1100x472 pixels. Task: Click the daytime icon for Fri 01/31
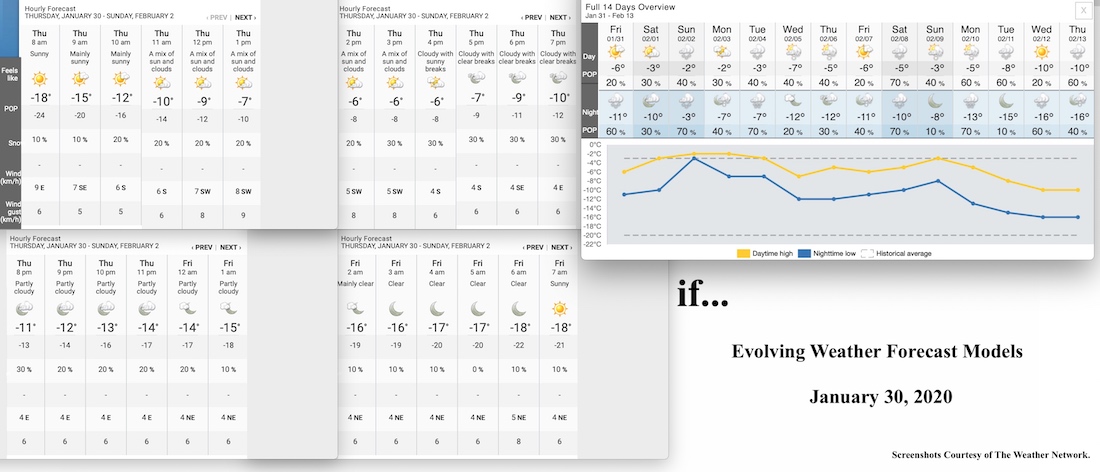pos(616,51)
